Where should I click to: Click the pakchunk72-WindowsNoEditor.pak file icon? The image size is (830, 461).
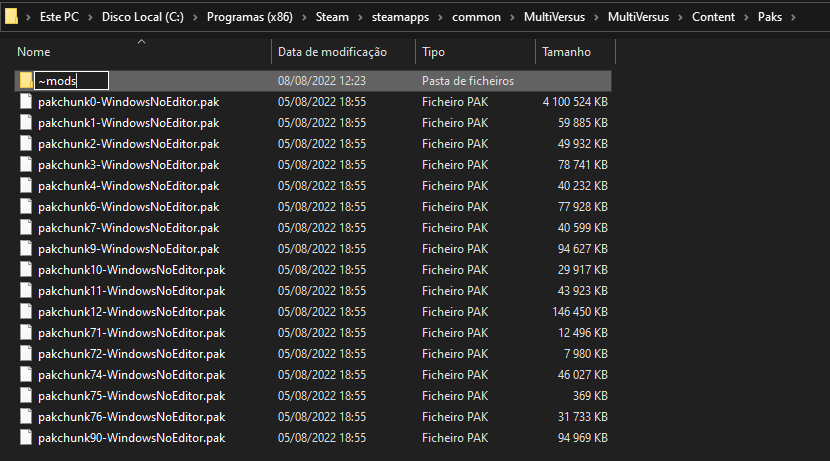tap(26, 354)
